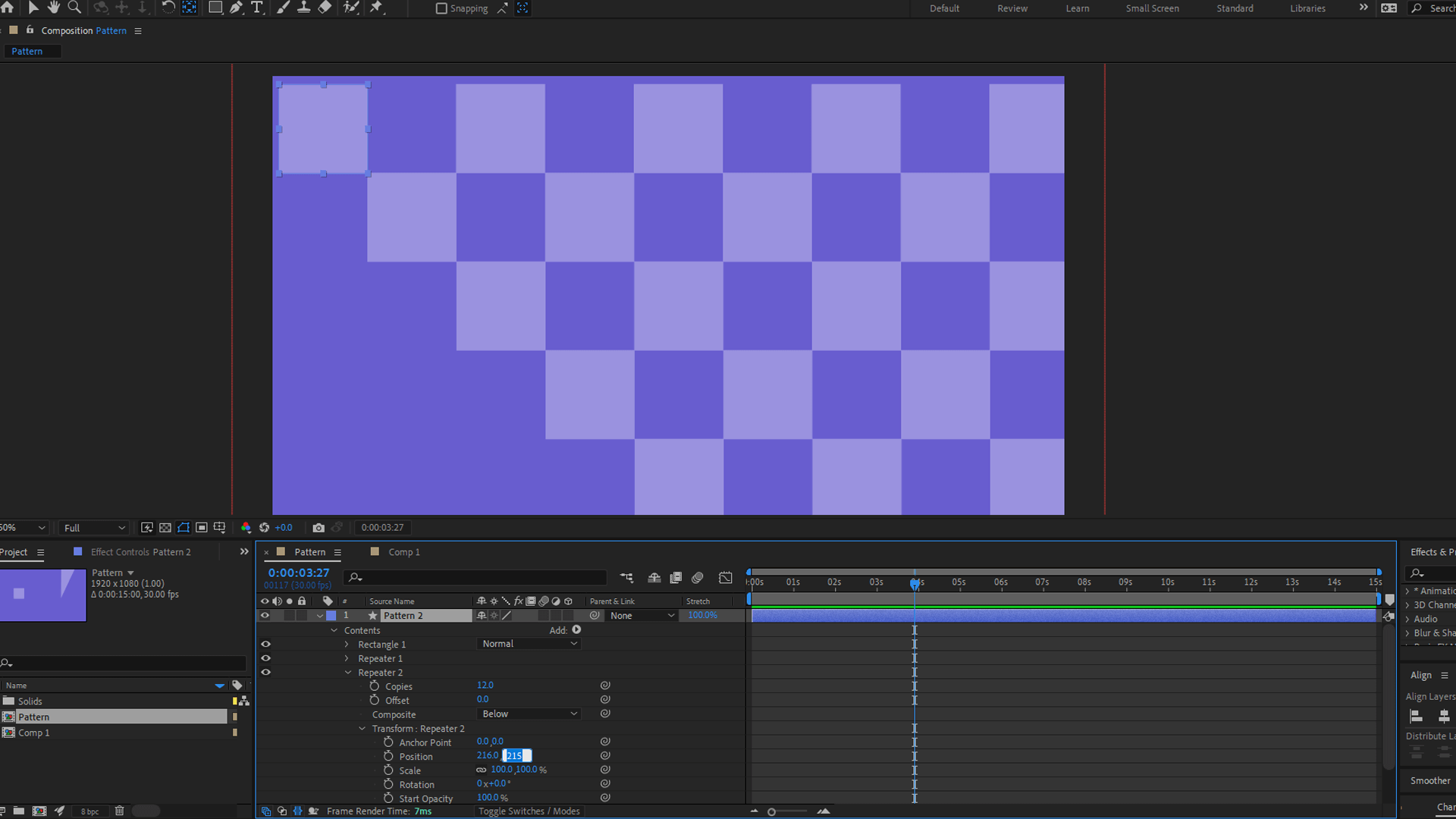Open the Parent & Link None dropdown
The image size is (1456, 819).
tap(641, 615)
